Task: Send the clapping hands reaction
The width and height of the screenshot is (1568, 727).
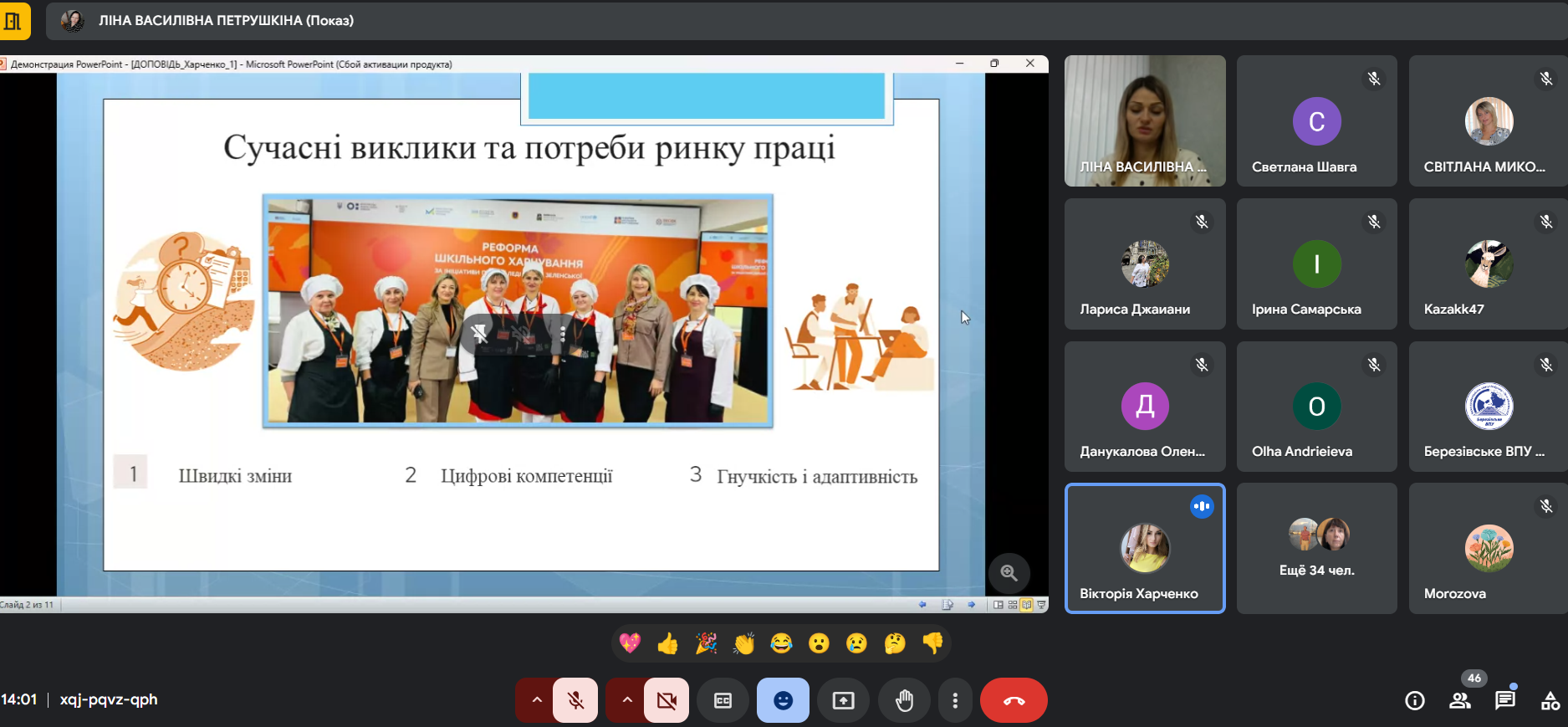Action: [x=743, y=643]
